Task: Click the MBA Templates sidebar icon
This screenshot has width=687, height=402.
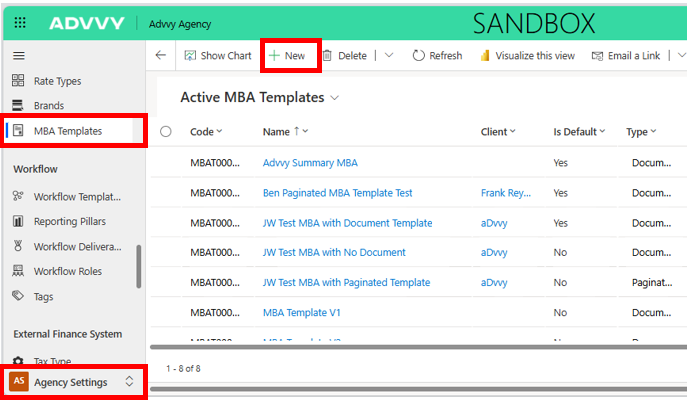Action: (x=18, y=130)
